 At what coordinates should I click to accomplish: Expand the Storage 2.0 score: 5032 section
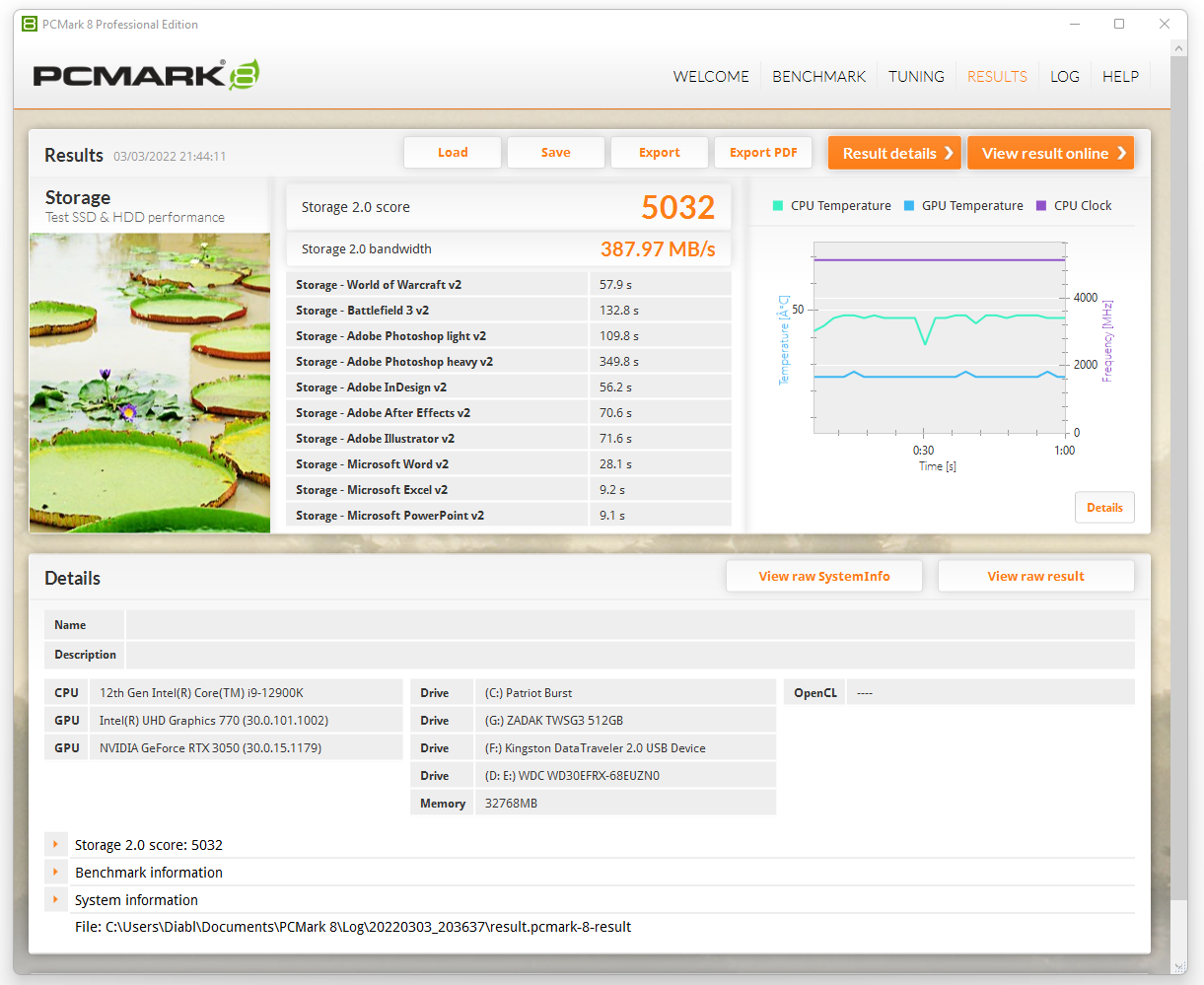56,845
